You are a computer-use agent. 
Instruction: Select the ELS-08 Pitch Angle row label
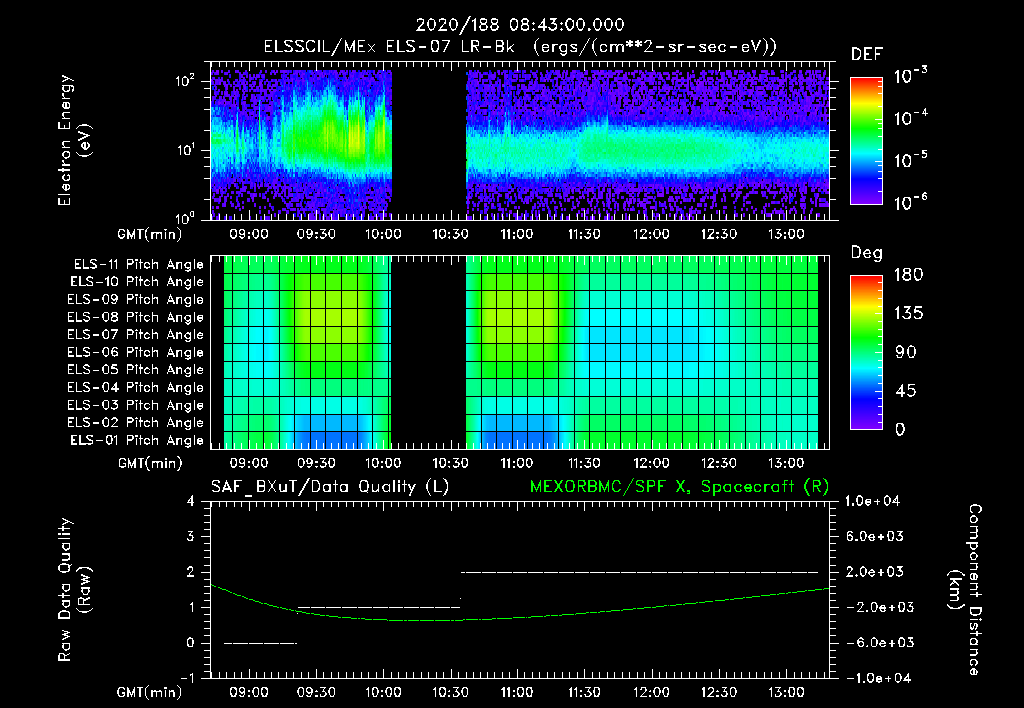coord(136,317)
